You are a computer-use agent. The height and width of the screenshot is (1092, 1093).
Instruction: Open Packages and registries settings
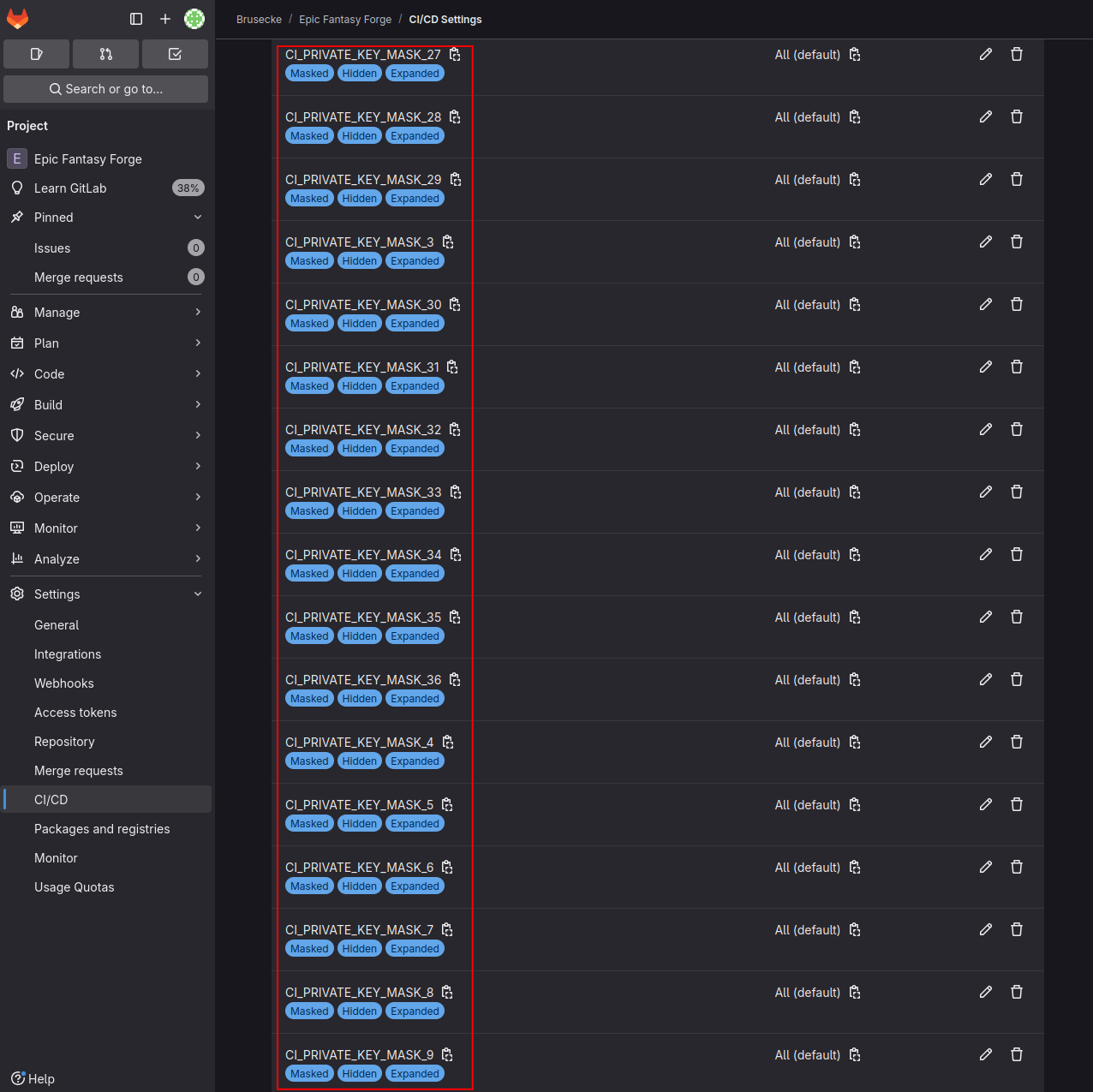pos(107,829)
